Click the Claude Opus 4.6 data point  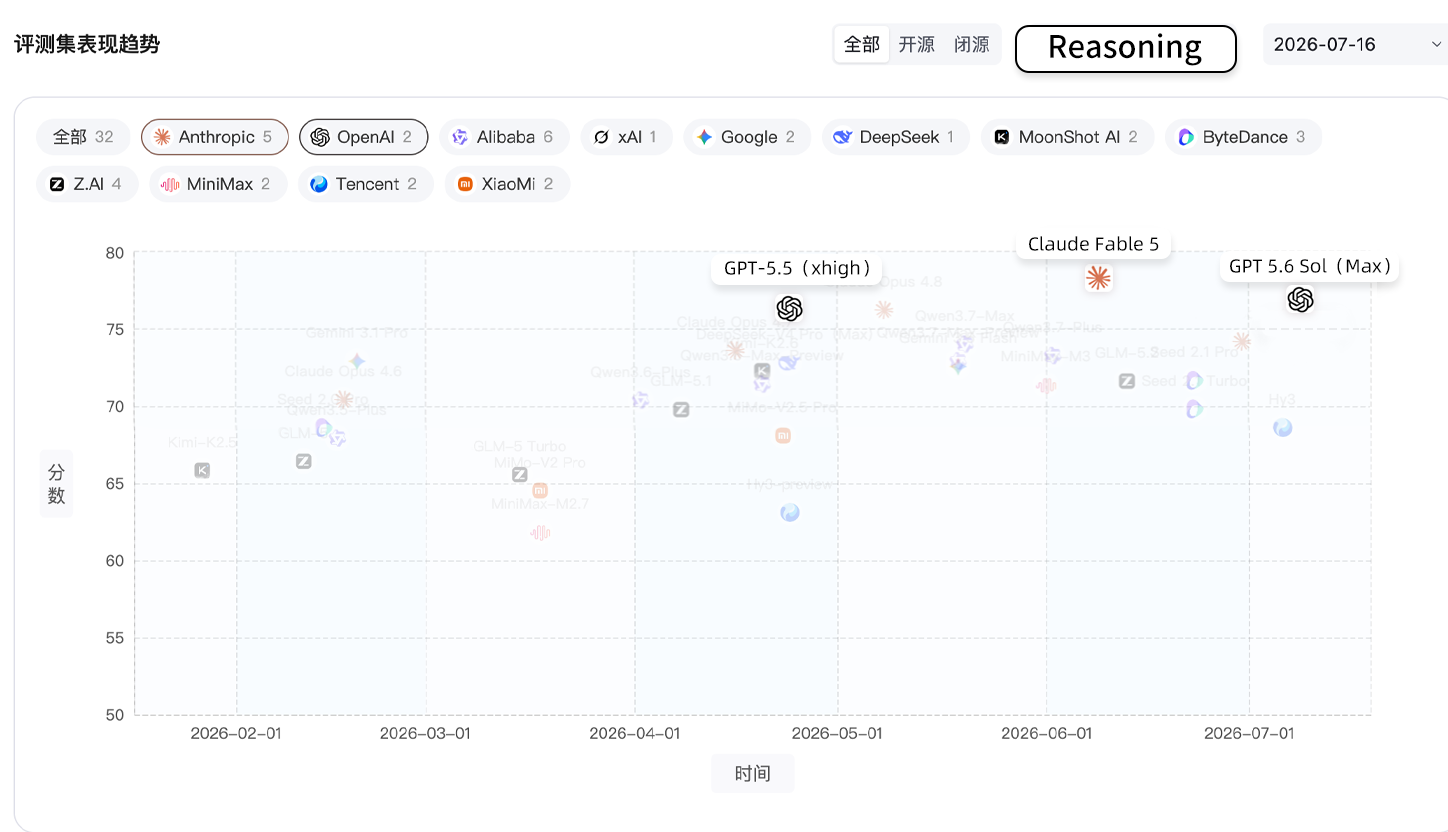pos(343,399)
